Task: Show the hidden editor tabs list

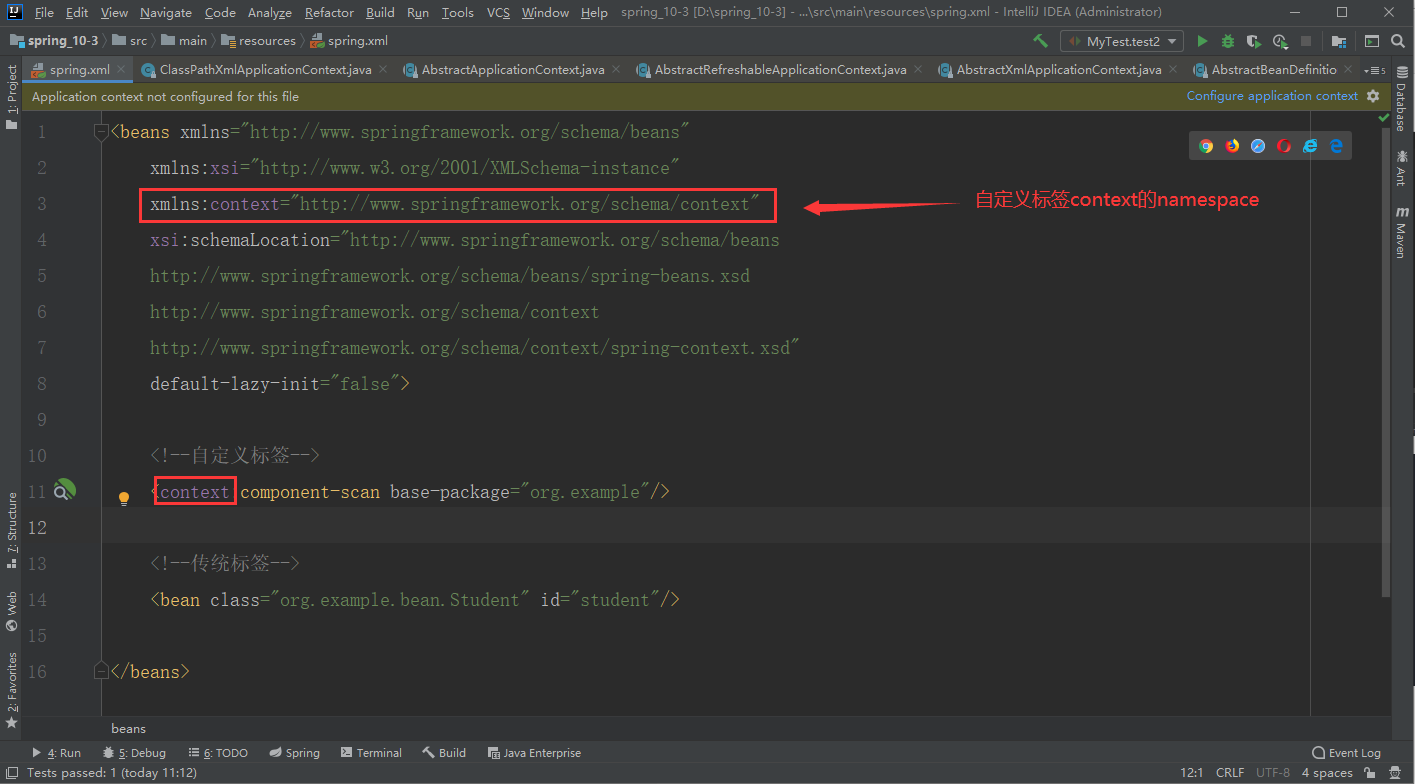Action: click(1375, 70)
